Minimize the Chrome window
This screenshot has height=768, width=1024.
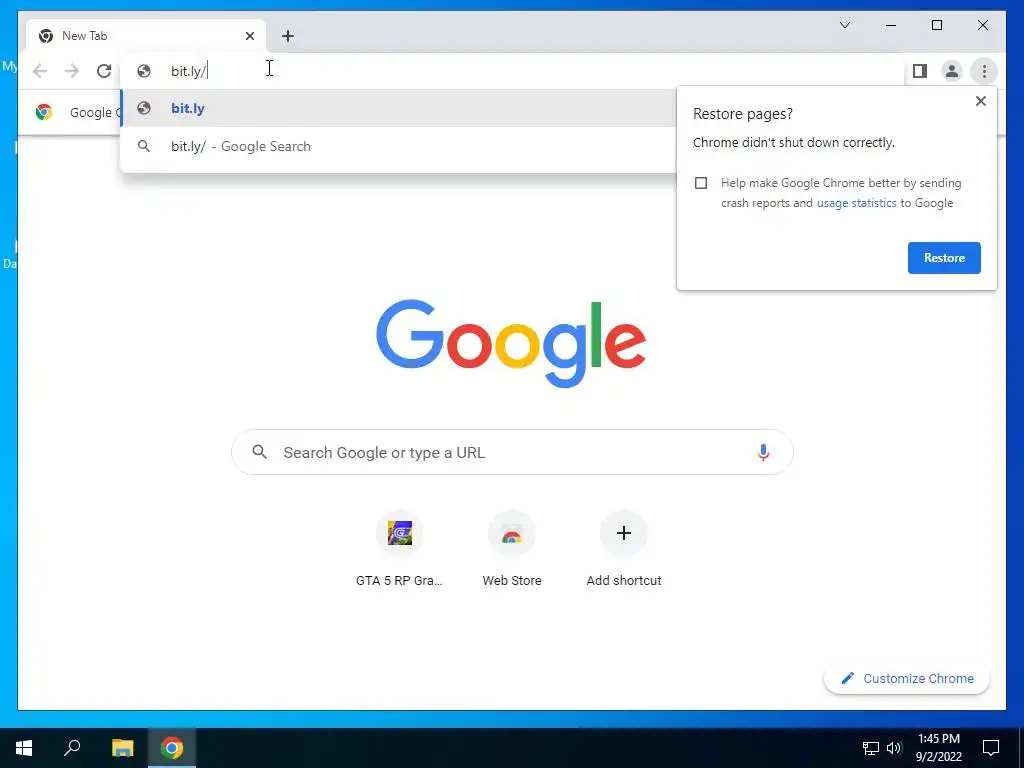click(x=891, y=25)
